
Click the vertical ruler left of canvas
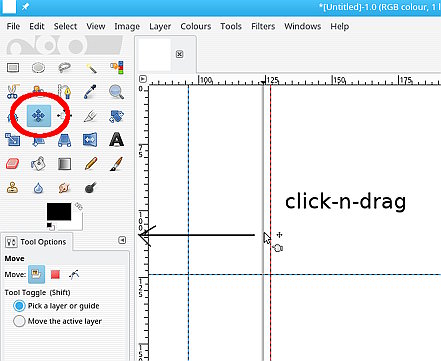[143, 223]
